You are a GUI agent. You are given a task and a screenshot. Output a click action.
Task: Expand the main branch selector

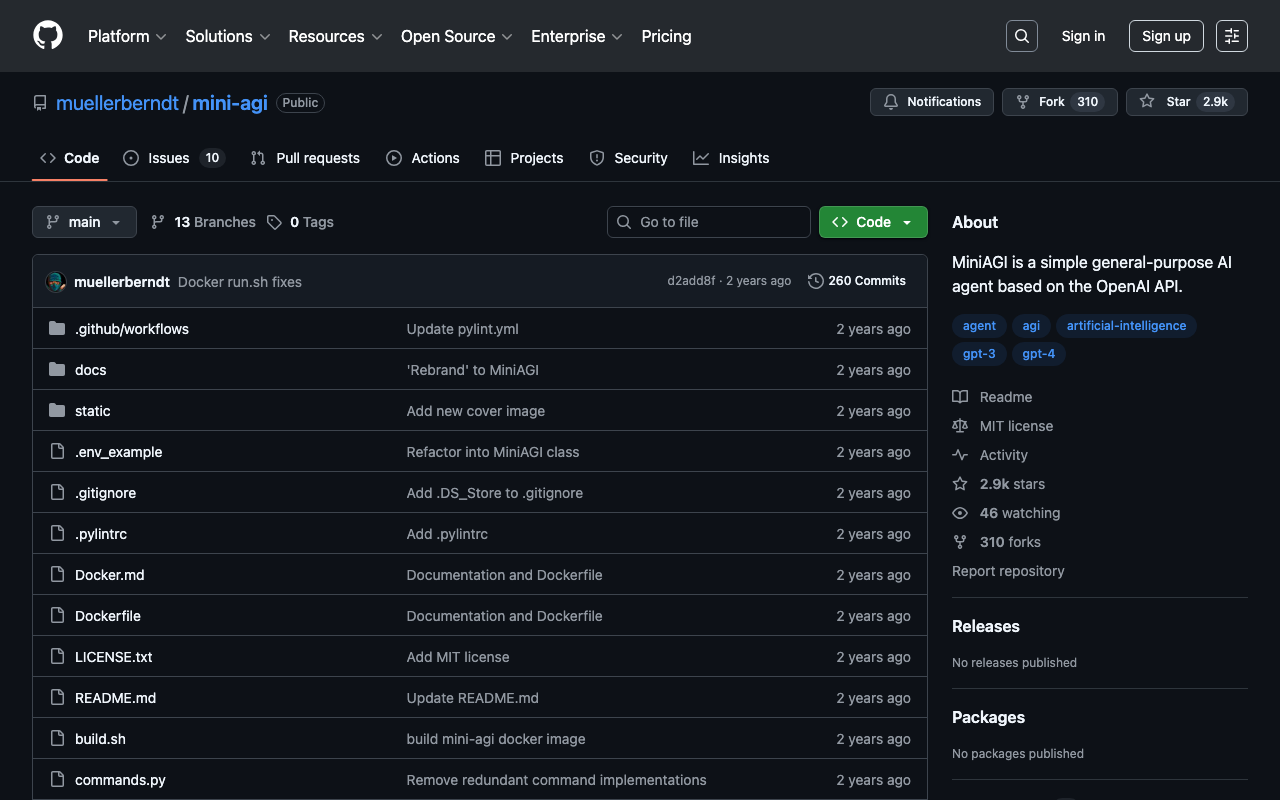(84, 222)
